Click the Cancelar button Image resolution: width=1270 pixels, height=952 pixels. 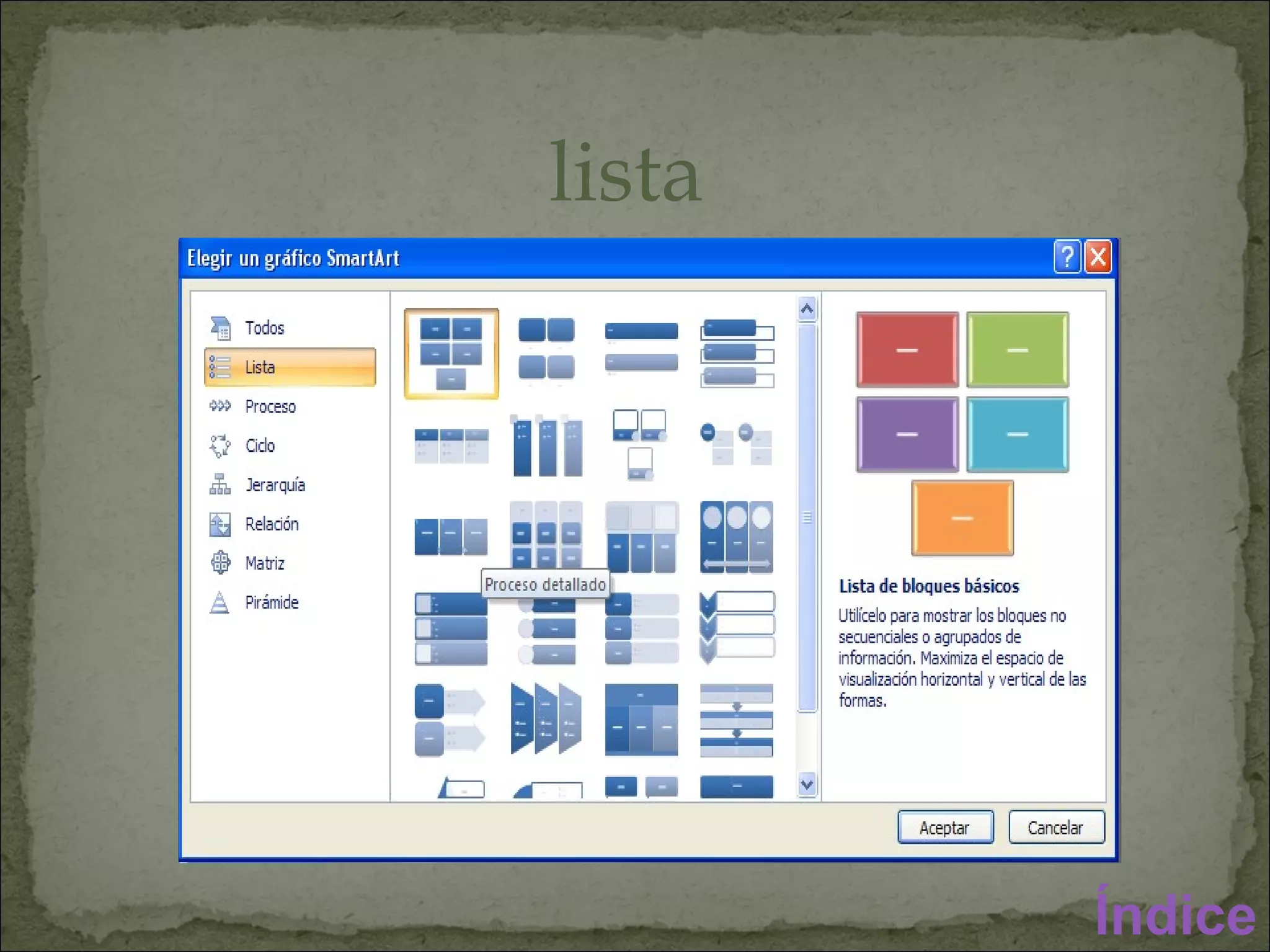coord(1056,827)
